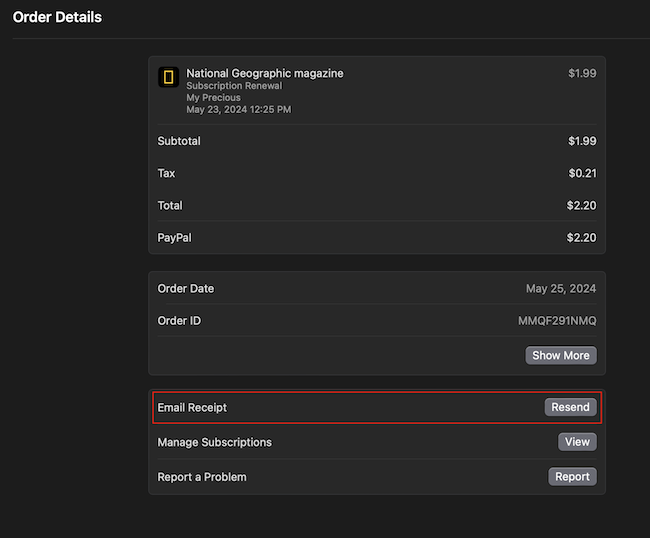Click the Order Details heading
650x538 pixels.
tap(57, 17)
